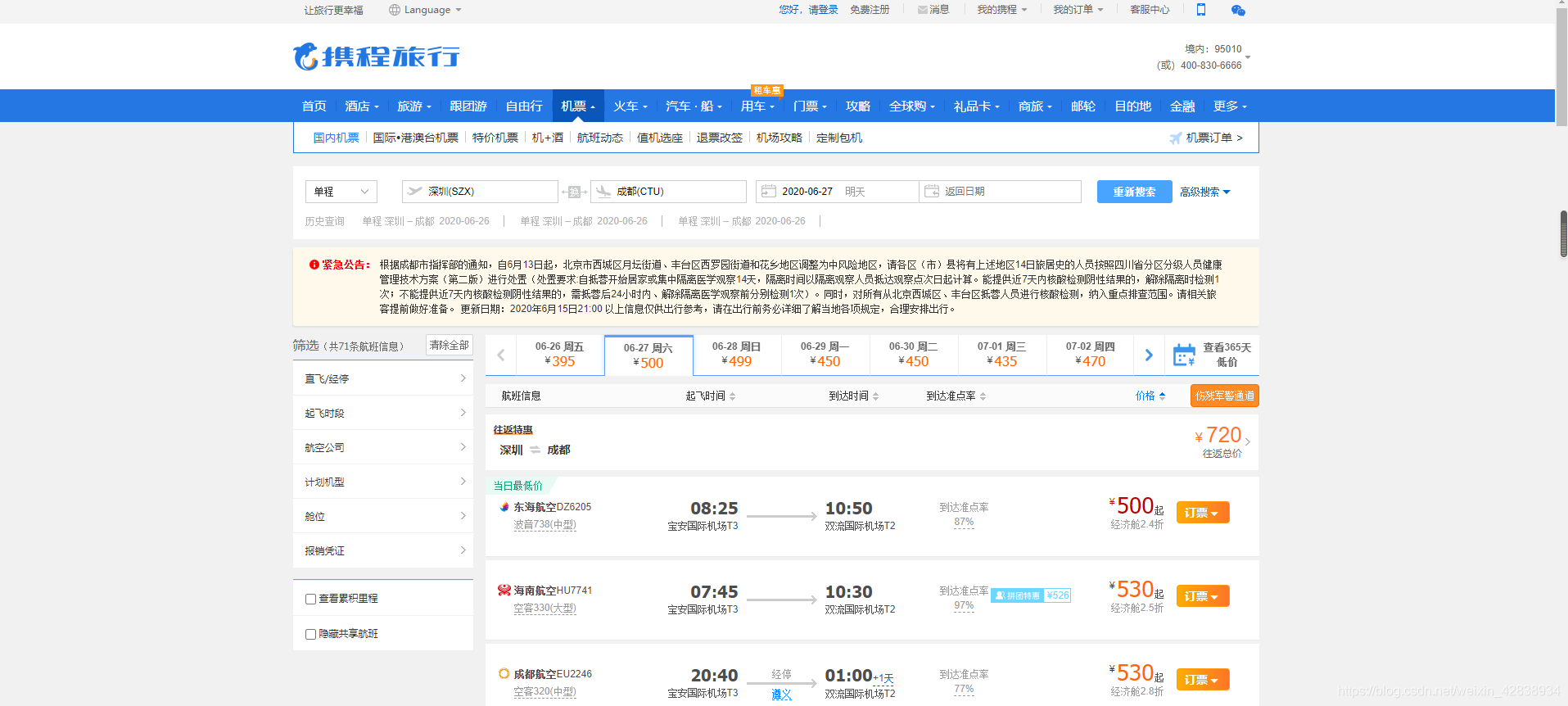Click the Ctrip logo
The width and height of the screenshot is (1568, 706).
(x=377, y=56)
